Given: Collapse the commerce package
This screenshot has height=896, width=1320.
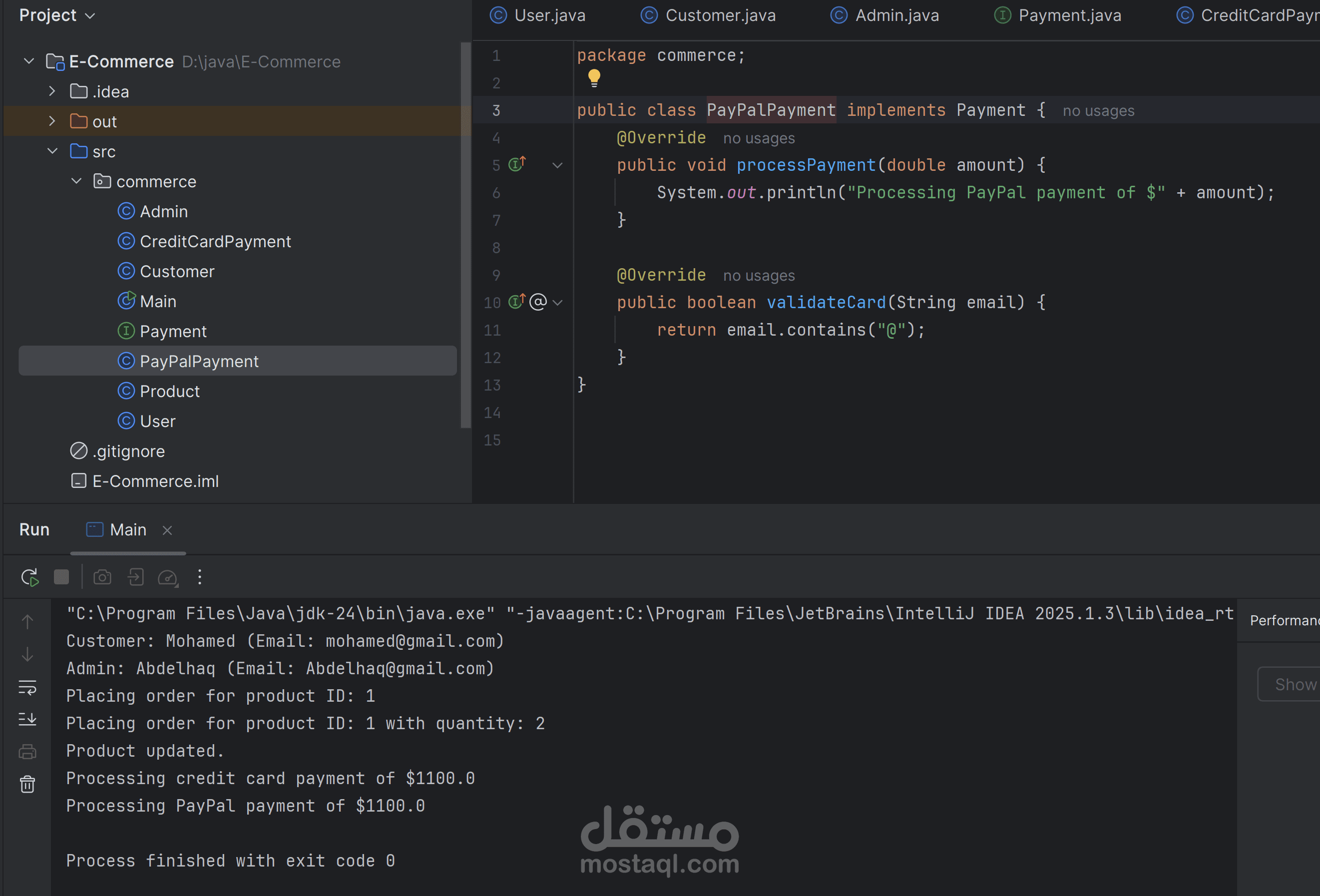Looking at the screenshot, I should coord(76,181).
